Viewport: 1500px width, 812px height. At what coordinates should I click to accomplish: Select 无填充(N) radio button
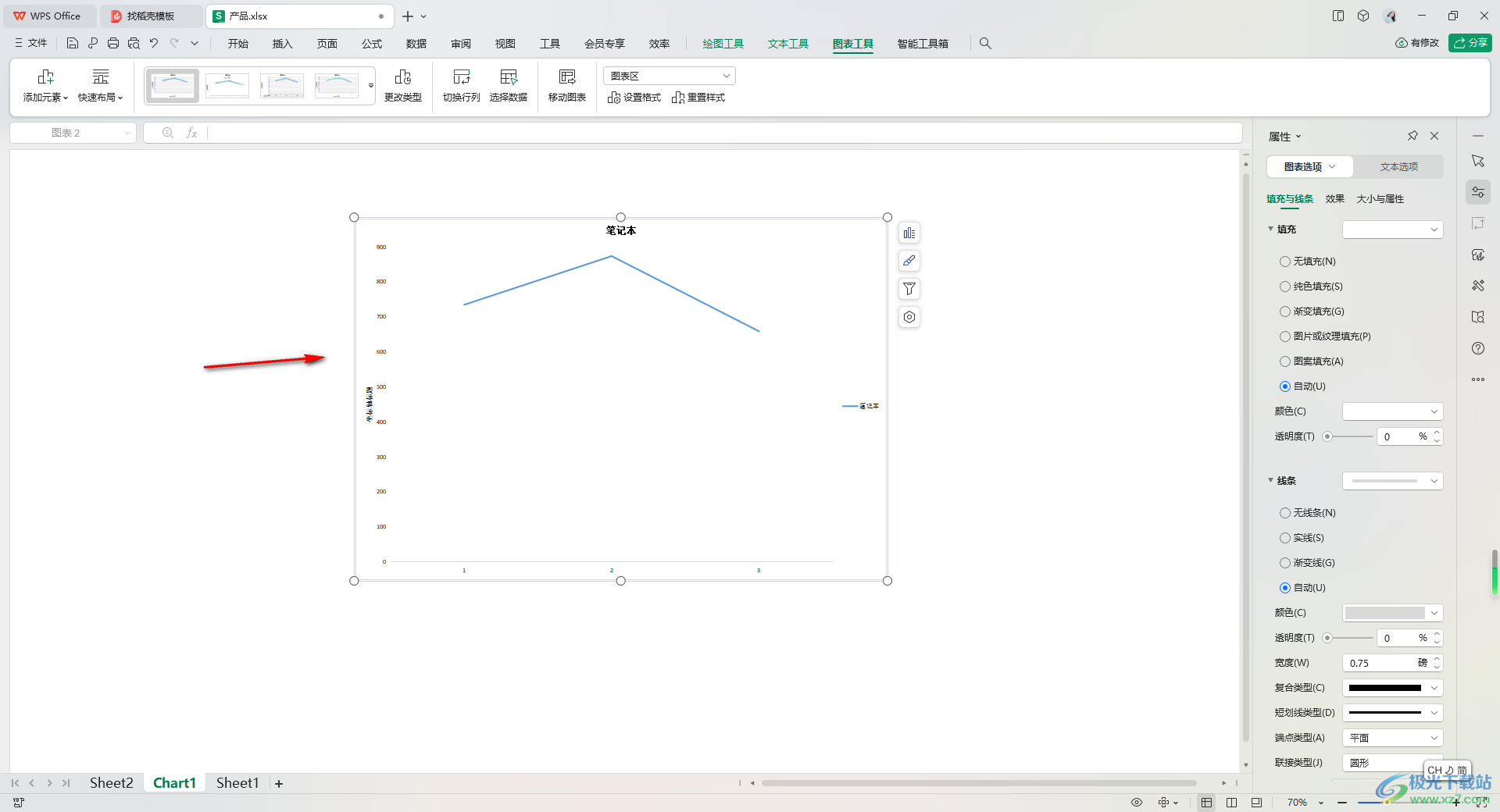[x=1285, y=262]
